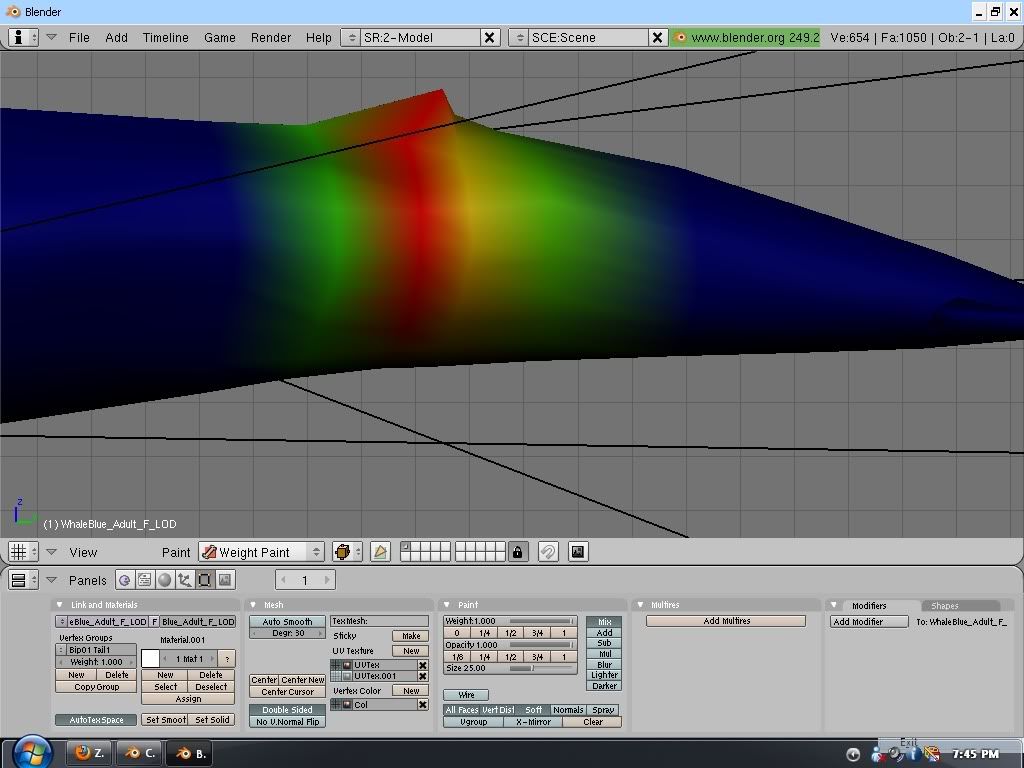Open the Shading context sphere icon
Image resolution: width=1024 pixels, height=768 pixels.
[x=165, y=580]
